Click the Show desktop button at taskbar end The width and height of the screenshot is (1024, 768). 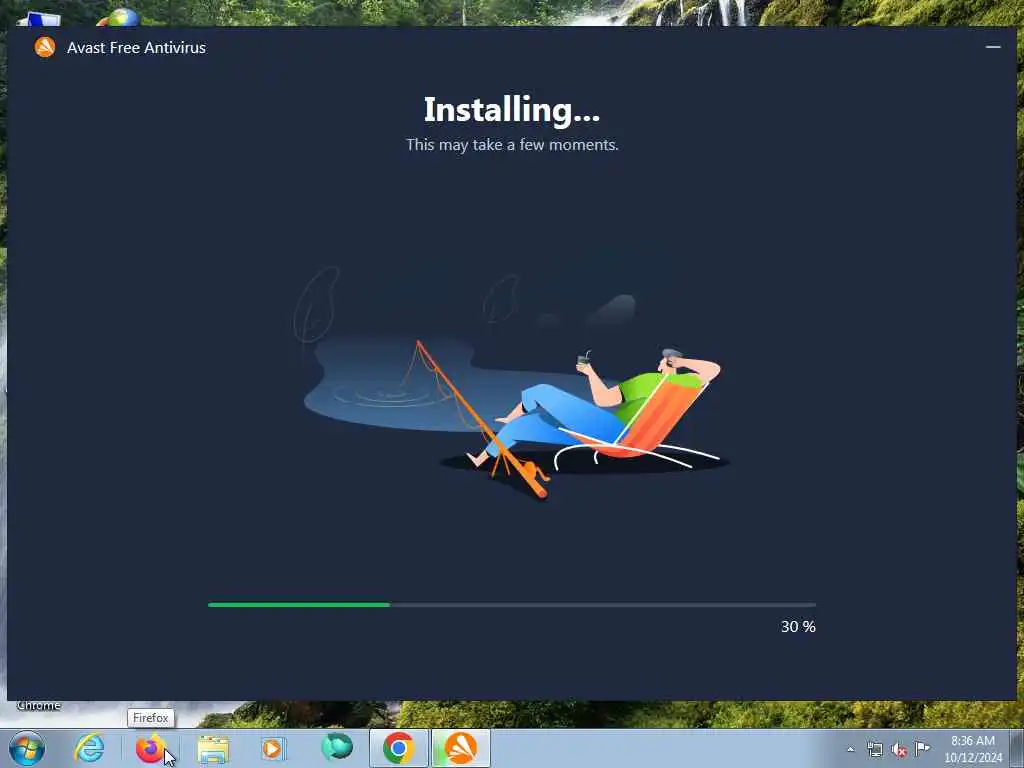coord(1017,748)
